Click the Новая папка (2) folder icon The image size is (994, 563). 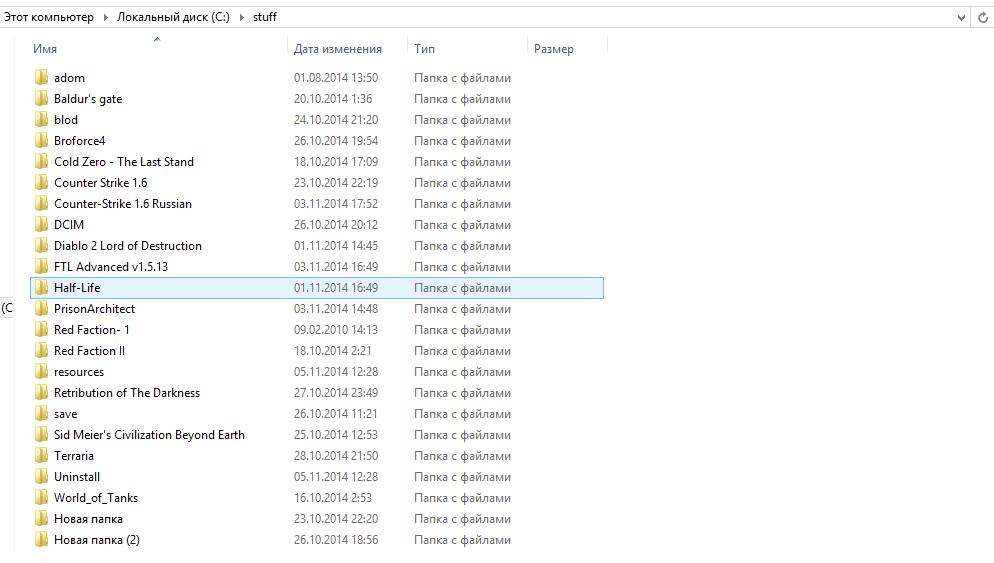click(41, 540)
